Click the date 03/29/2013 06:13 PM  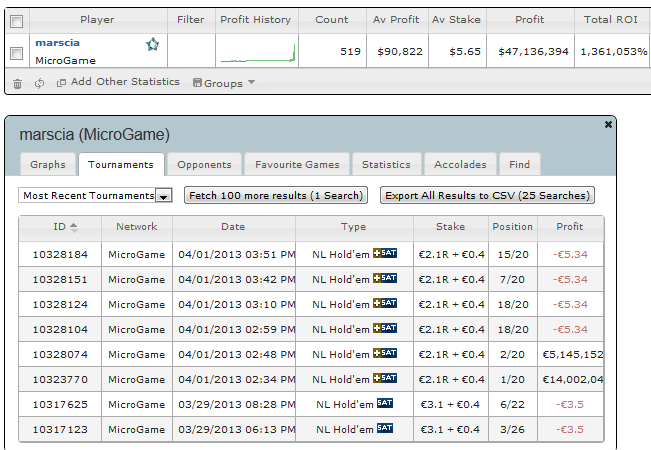click(x=237, y=429)
